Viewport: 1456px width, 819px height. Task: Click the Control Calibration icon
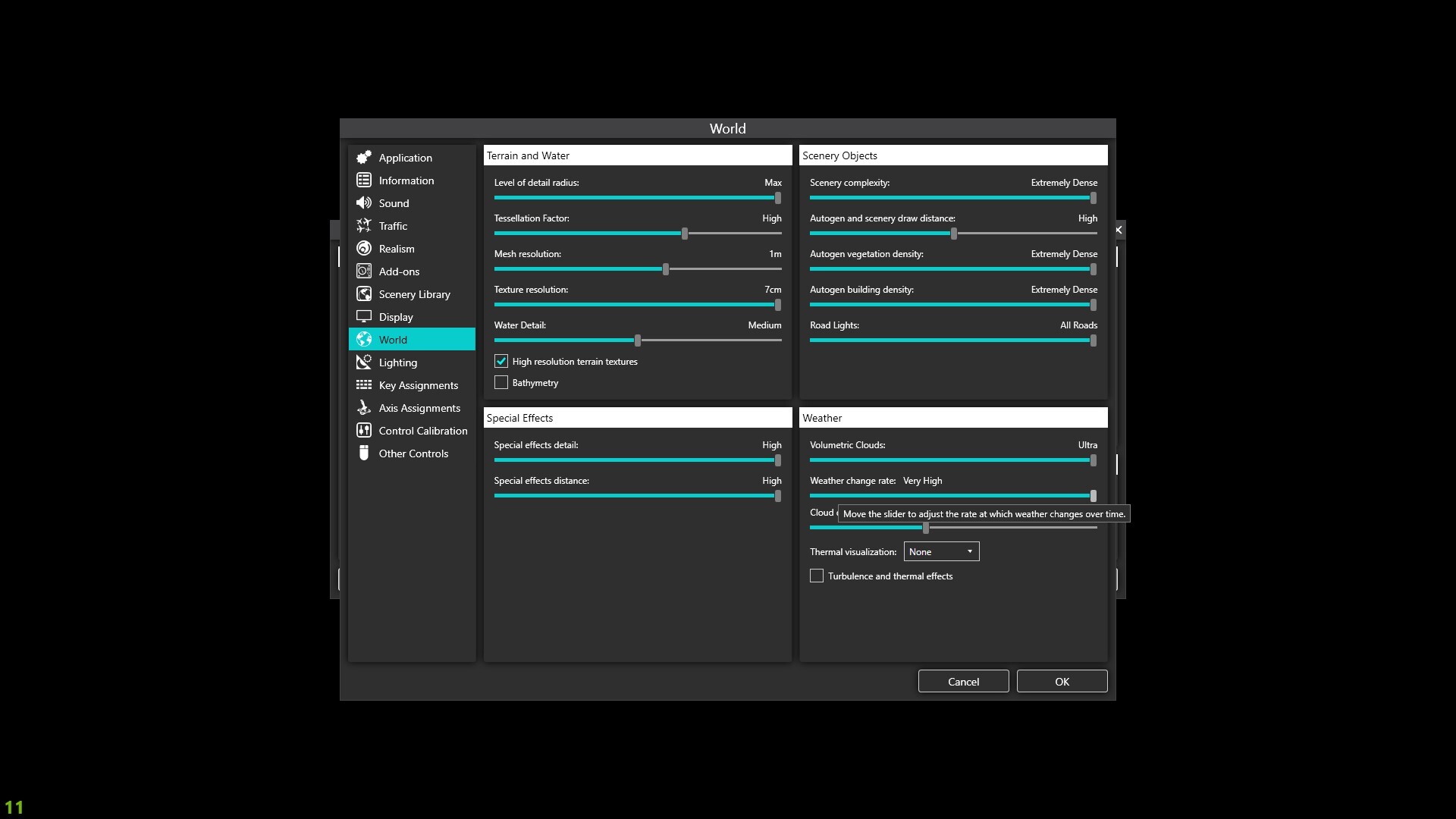coord(364,430)
